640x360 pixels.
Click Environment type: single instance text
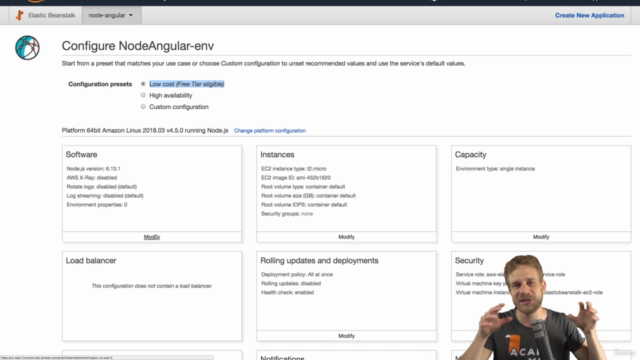(495, 169)
